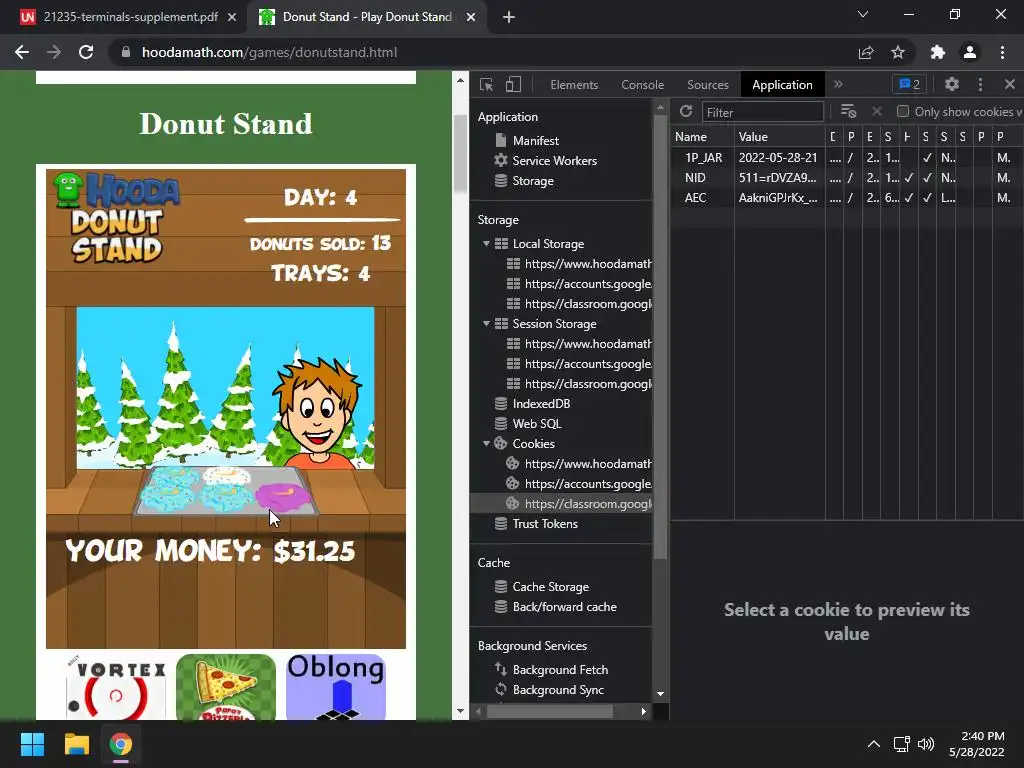This screenshot has height=768, width=1024.
Task: Select classroom.google entry under Session Storage
Action: [579, 384]
